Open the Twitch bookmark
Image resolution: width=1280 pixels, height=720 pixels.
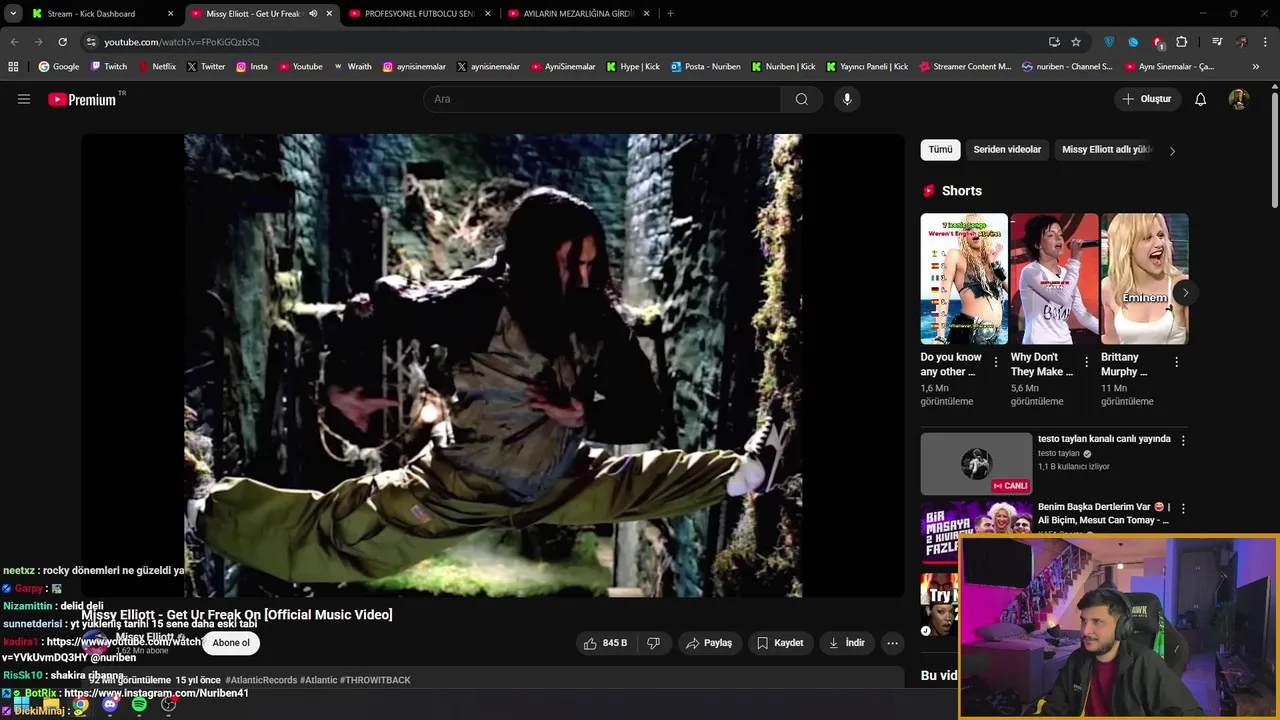109,67
